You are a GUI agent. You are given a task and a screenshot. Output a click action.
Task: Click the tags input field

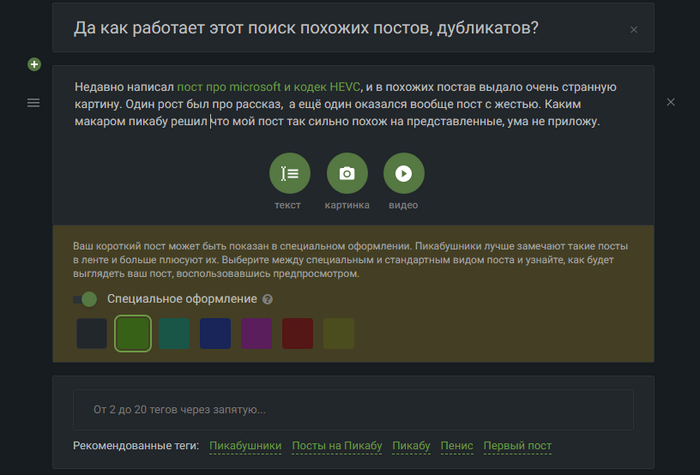click(353, 409)
